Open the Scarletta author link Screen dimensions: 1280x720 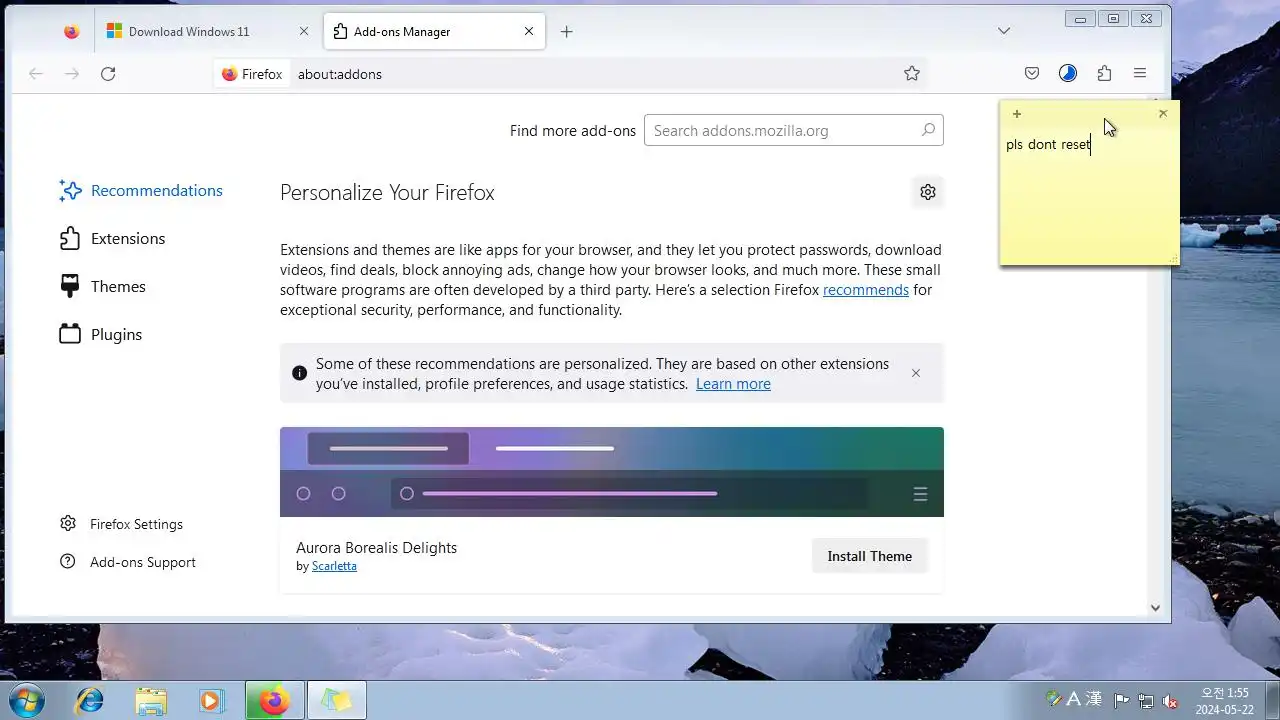(x=334, y=566)
